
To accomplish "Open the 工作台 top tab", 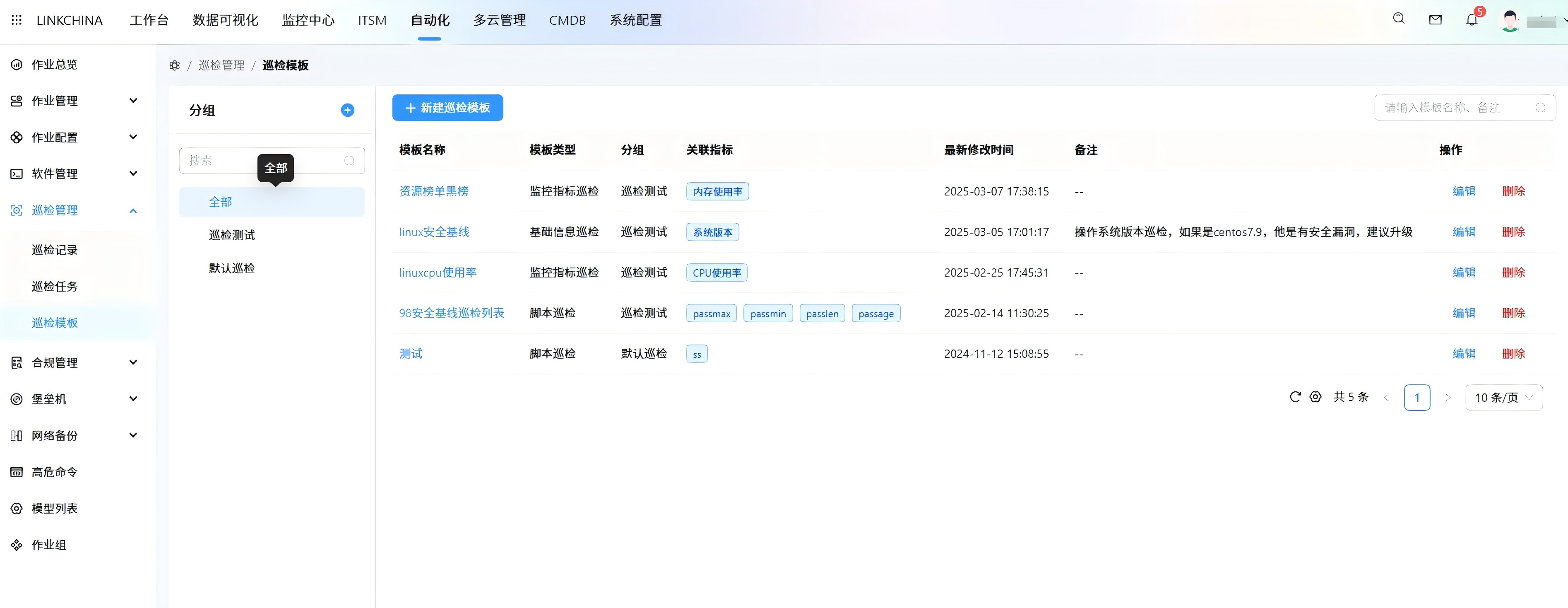I will click(149, 20).
